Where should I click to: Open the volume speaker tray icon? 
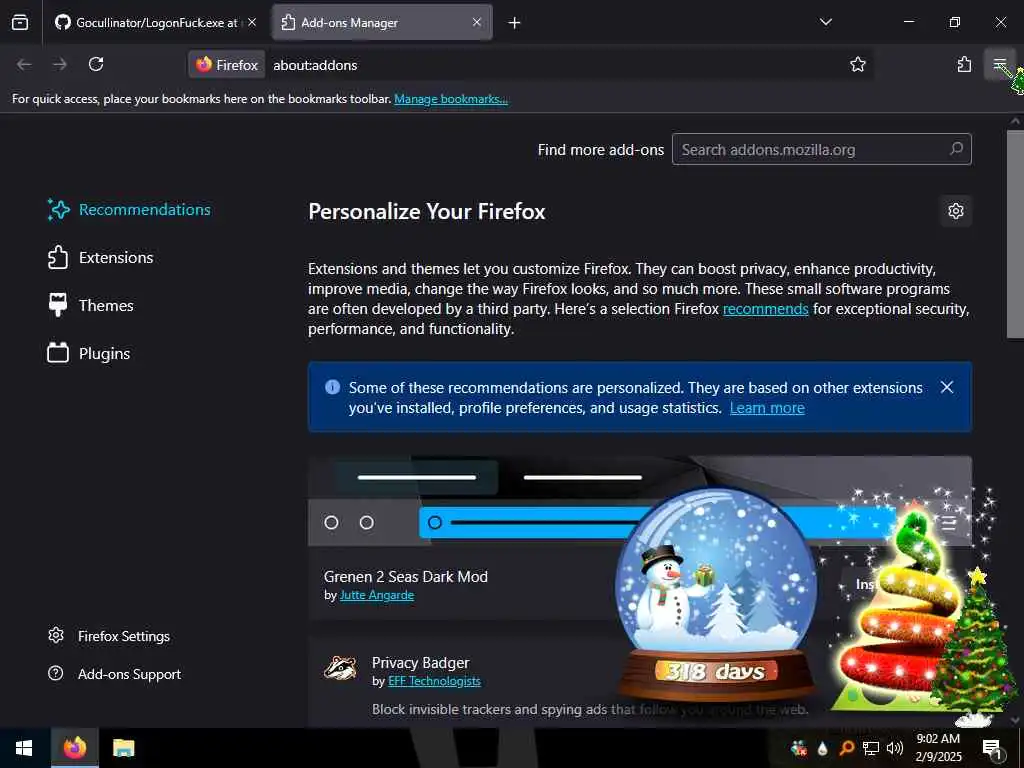(895, 748)
